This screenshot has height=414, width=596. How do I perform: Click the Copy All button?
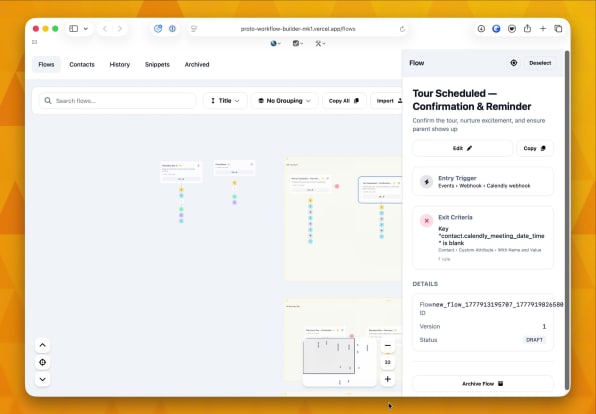click(x=344, y=101)
